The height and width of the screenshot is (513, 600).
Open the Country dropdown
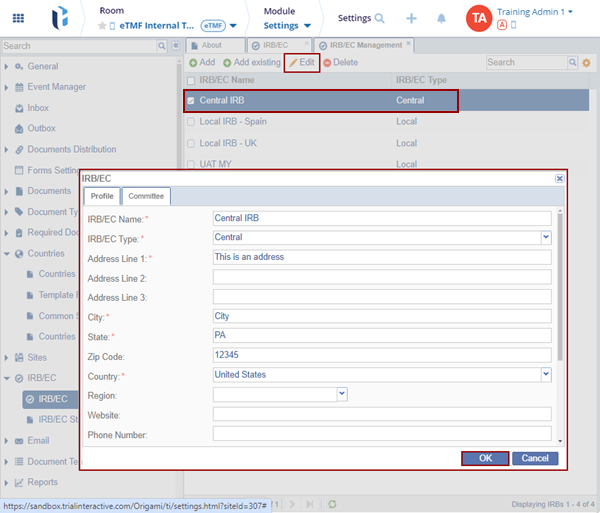click(546, 374)
